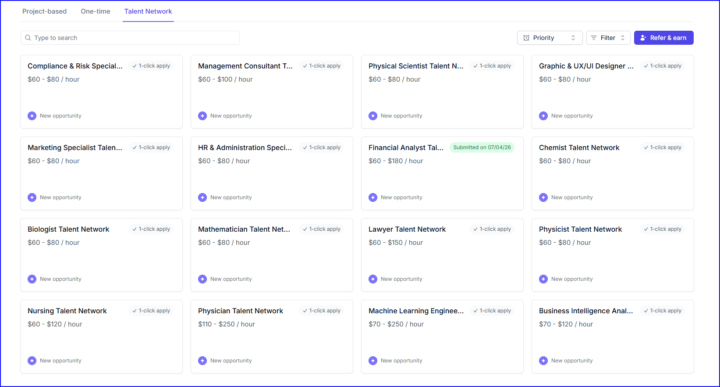Click 1-click apply on Physical Scientist card

pos(492,66)
